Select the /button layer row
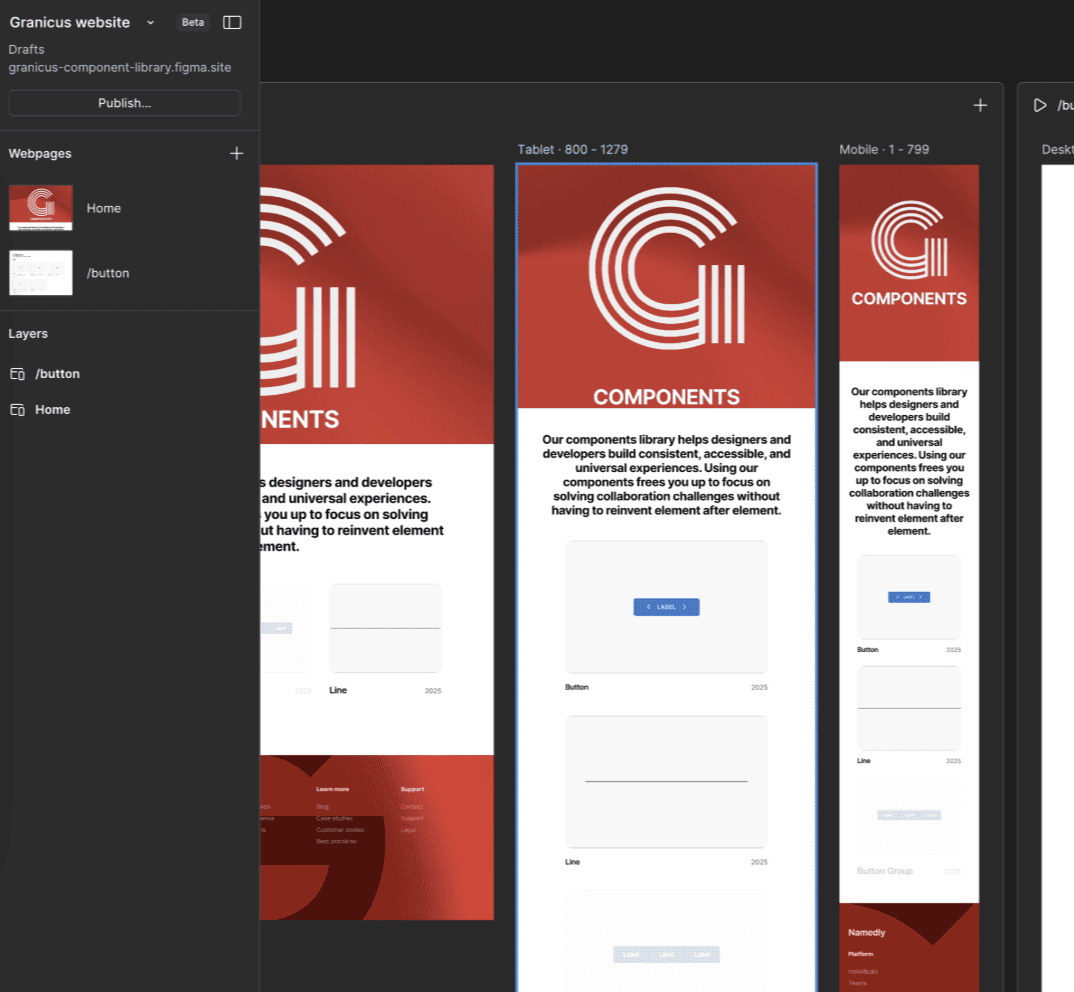The height and width of the screenshot is (992, 1074). pos(129,373)
